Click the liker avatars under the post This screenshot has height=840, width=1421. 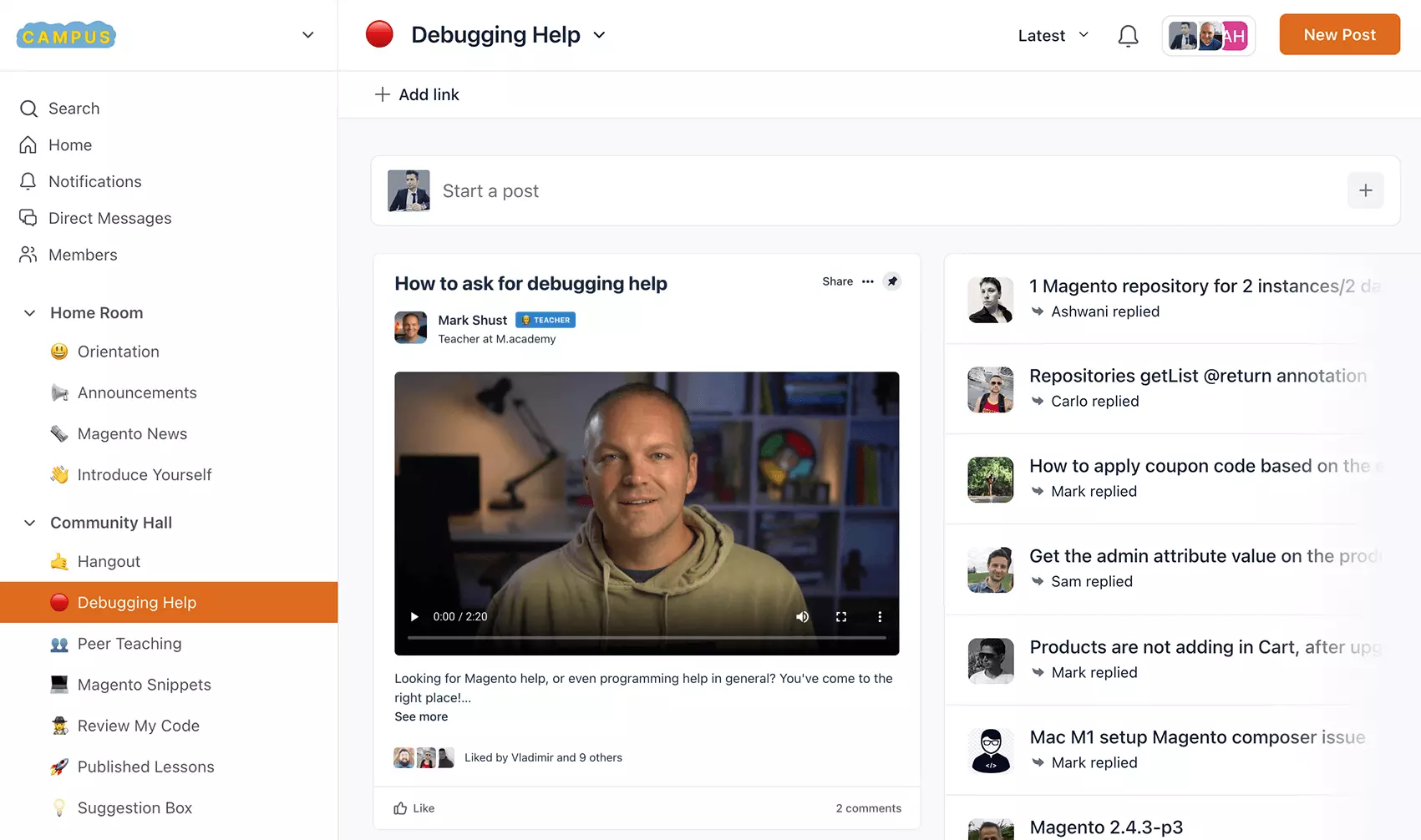pos(424,757)
